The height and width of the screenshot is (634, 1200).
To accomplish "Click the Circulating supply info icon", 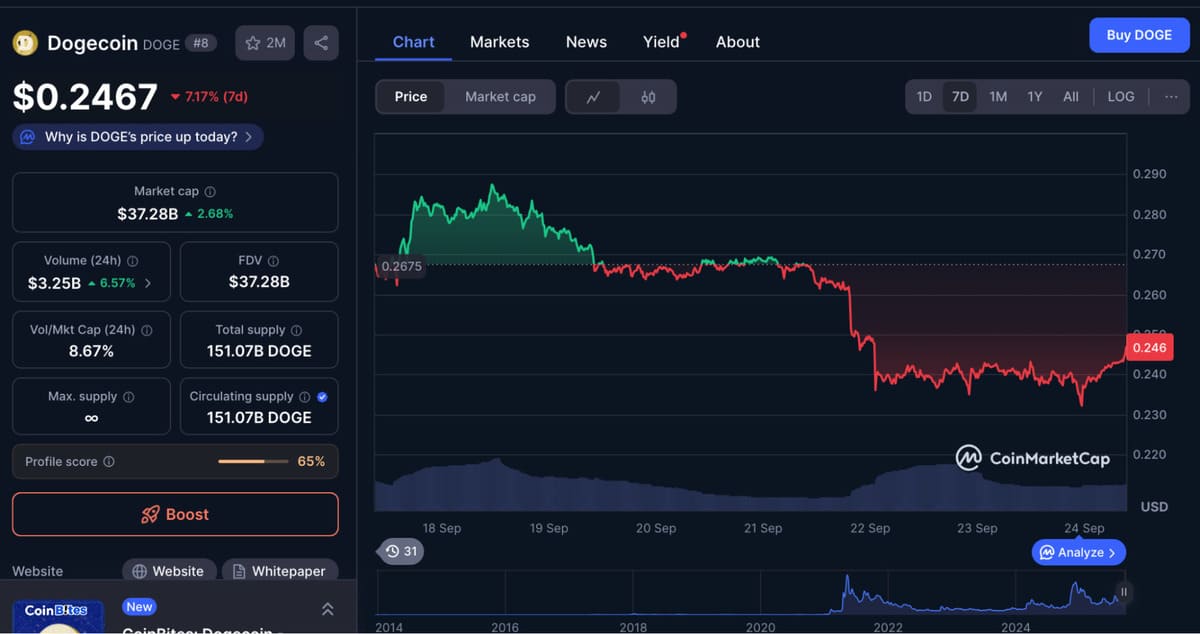I will point(305,397).
